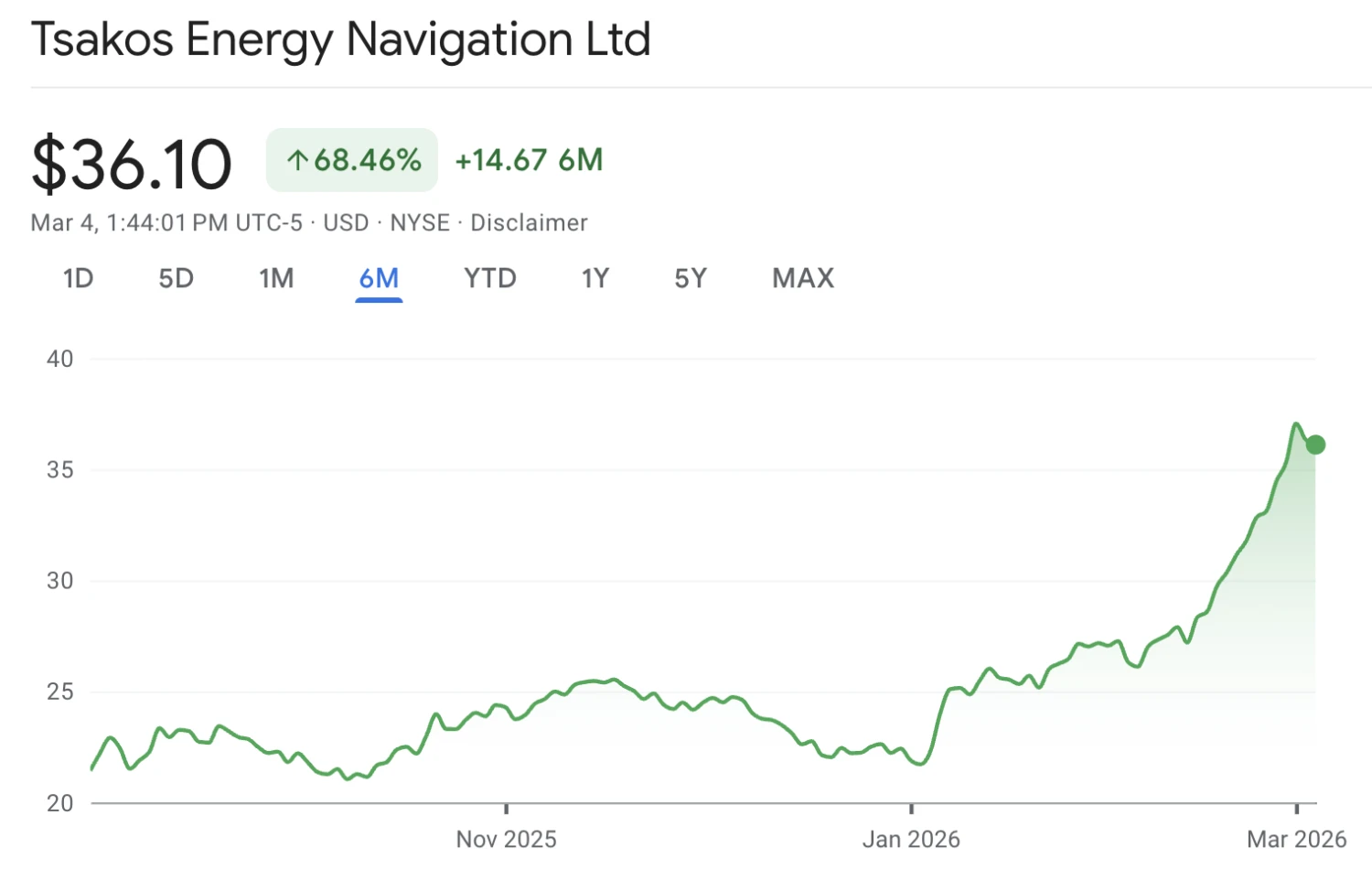
Task: Open the 1Y price history
Action: coord(595,278)
